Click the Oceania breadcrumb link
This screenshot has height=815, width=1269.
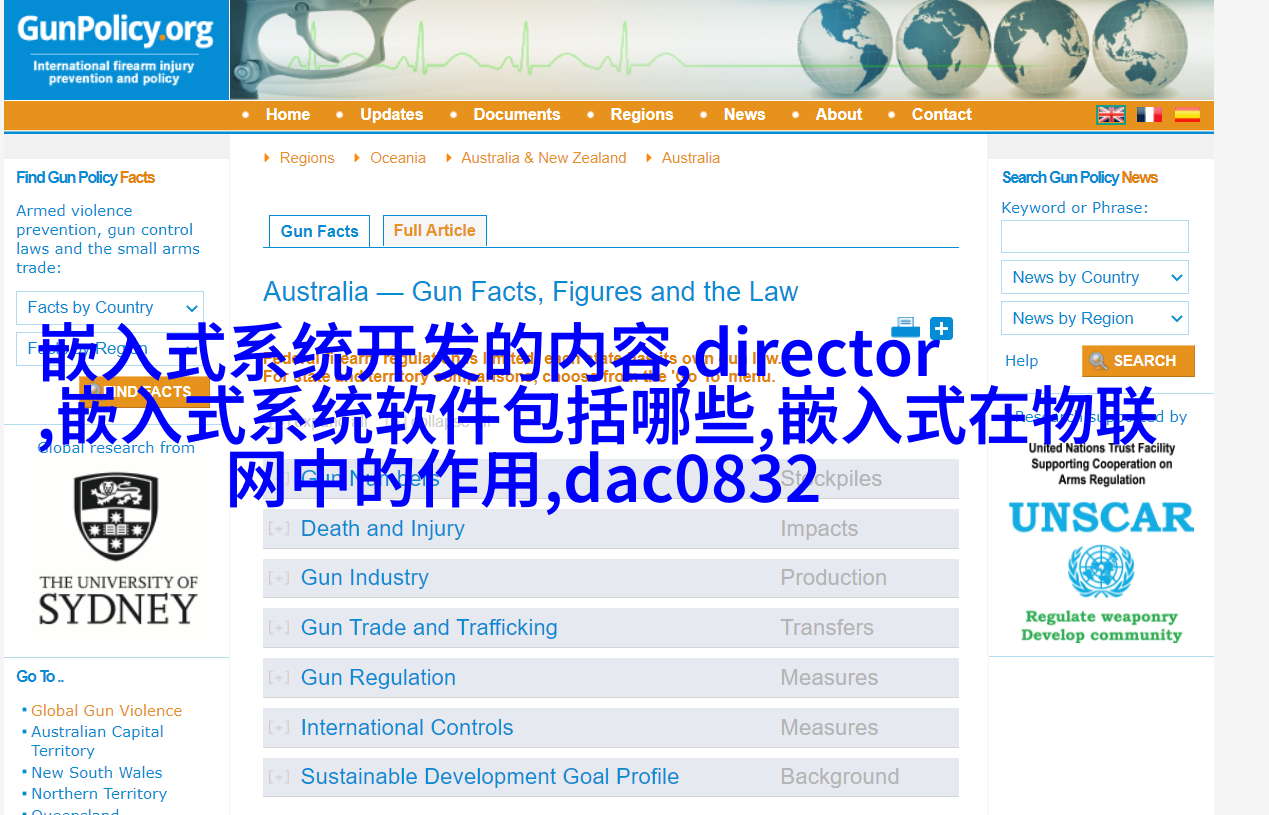click(398, 158)
